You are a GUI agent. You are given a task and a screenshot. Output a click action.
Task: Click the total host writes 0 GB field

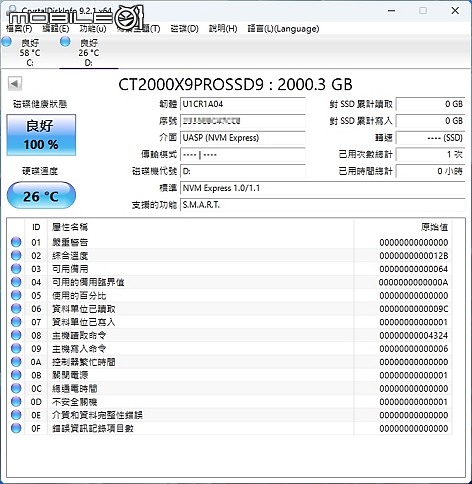tap(430, 121)
